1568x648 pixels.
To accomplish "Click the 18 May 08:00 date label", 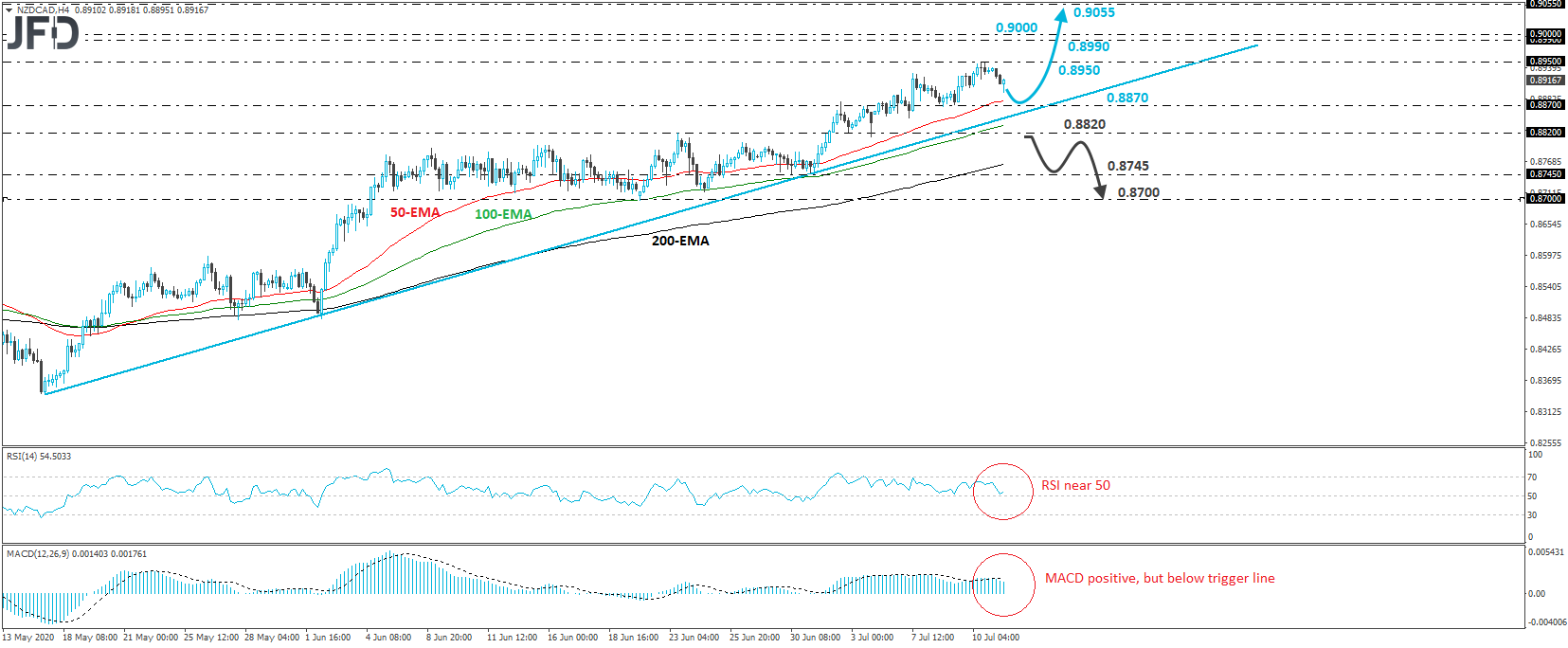I will coord(90,638).
